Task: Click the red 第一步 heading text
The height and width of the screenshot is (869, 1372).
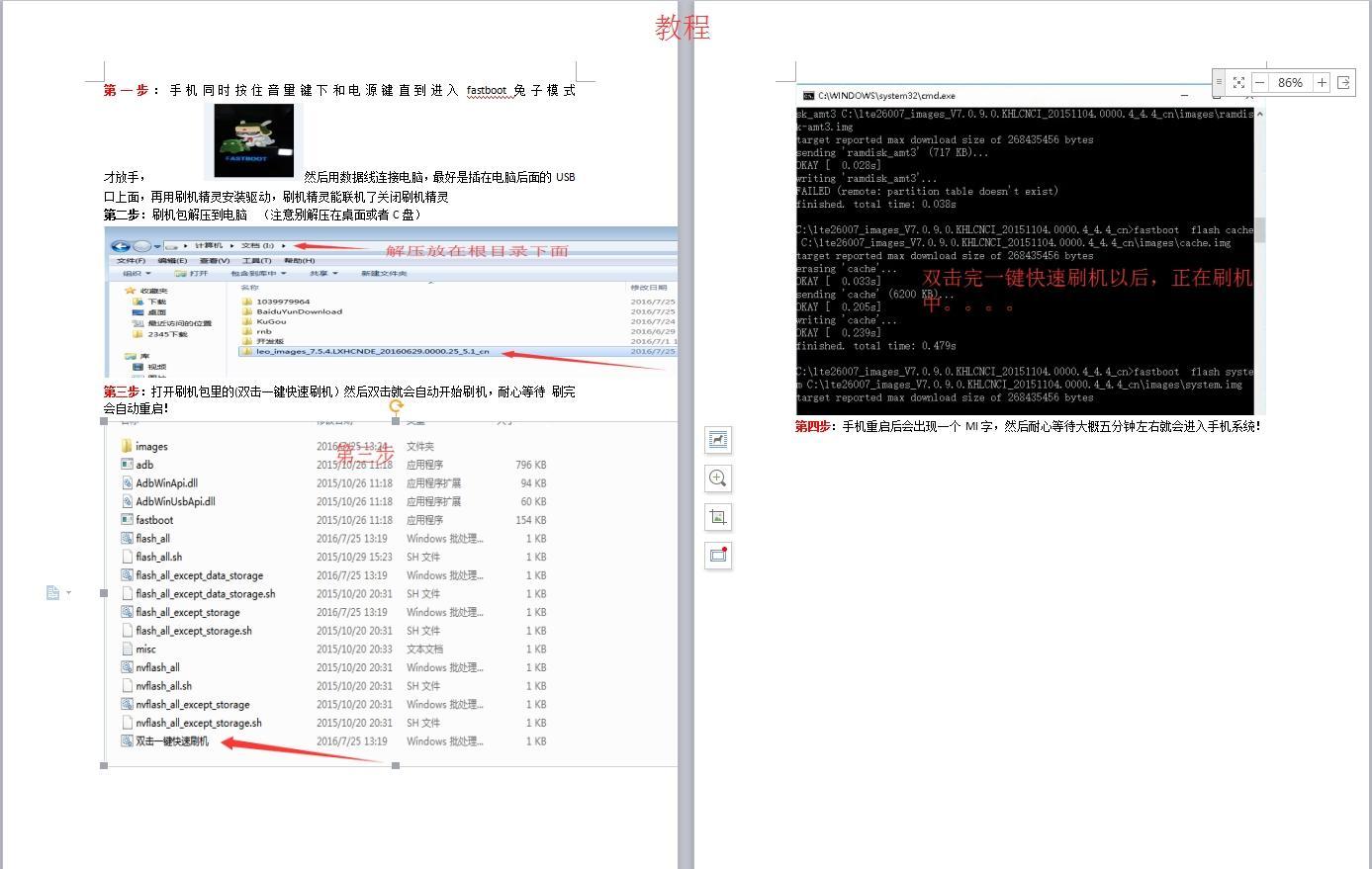Action: [x=127, y=90]
